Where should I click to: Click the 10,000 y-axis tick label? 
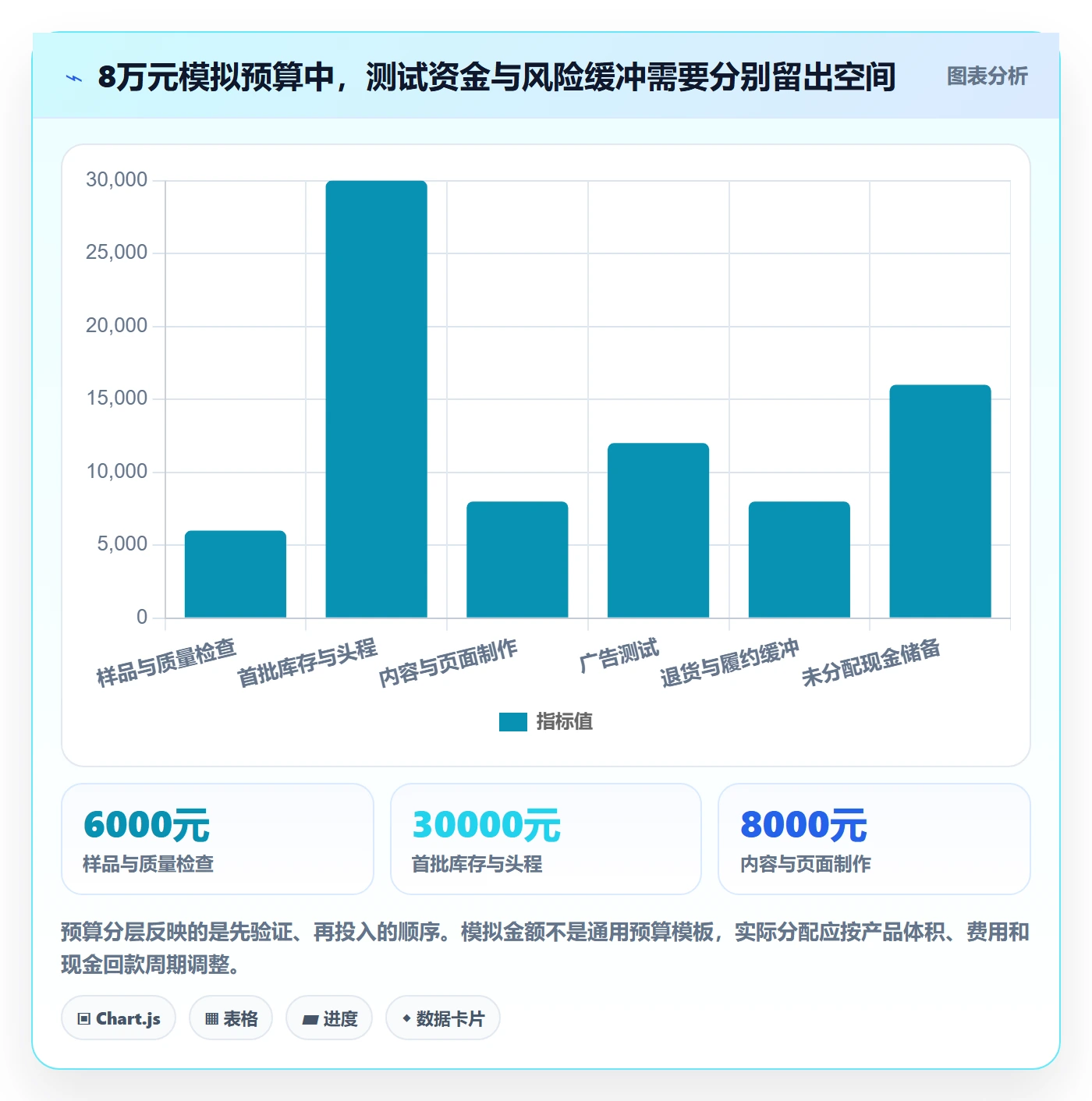click(117, 472)
